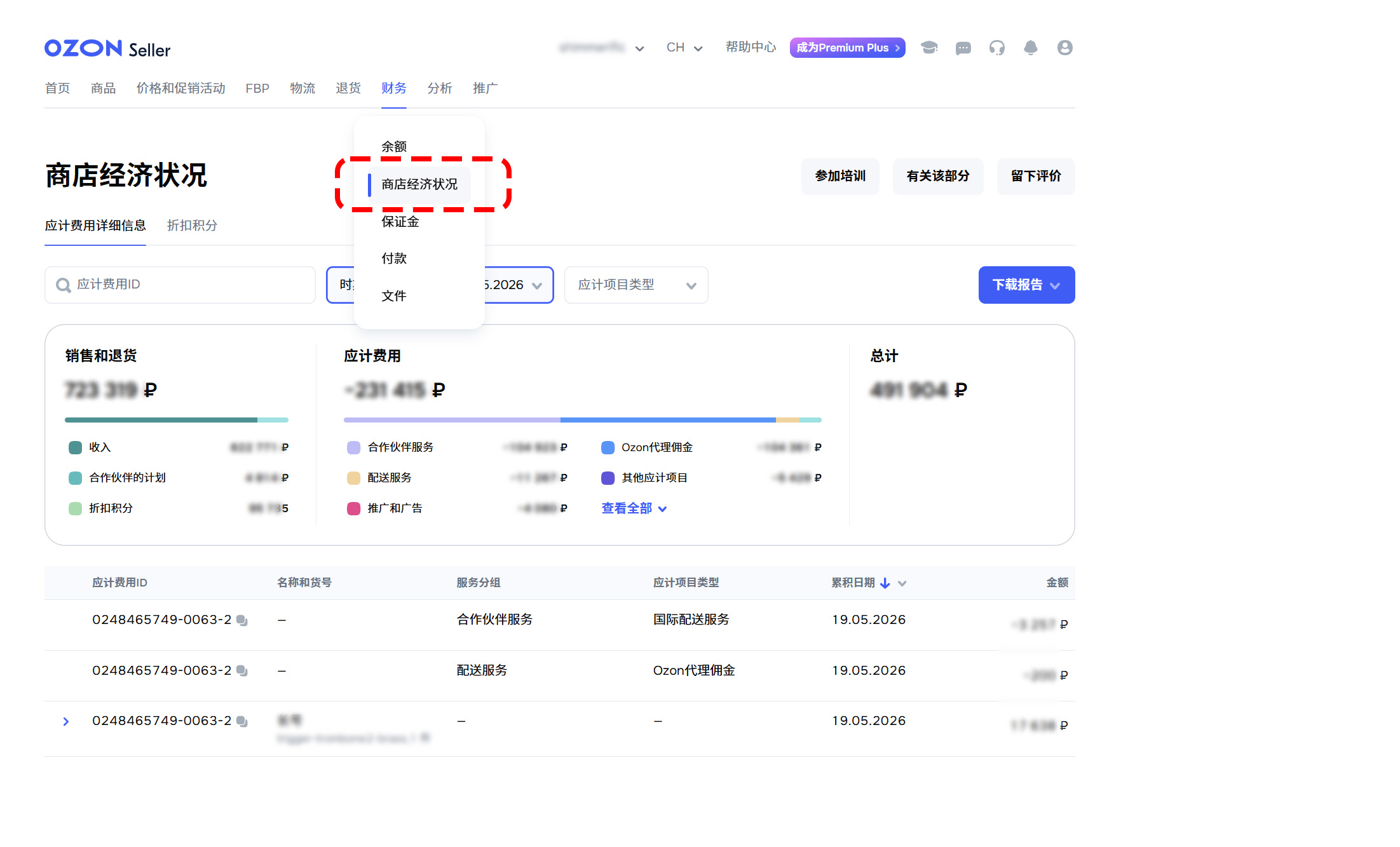Open the chat messages icon
Image resolution: width=1400 pixels, height=847 pixels.
coord(963,48)
